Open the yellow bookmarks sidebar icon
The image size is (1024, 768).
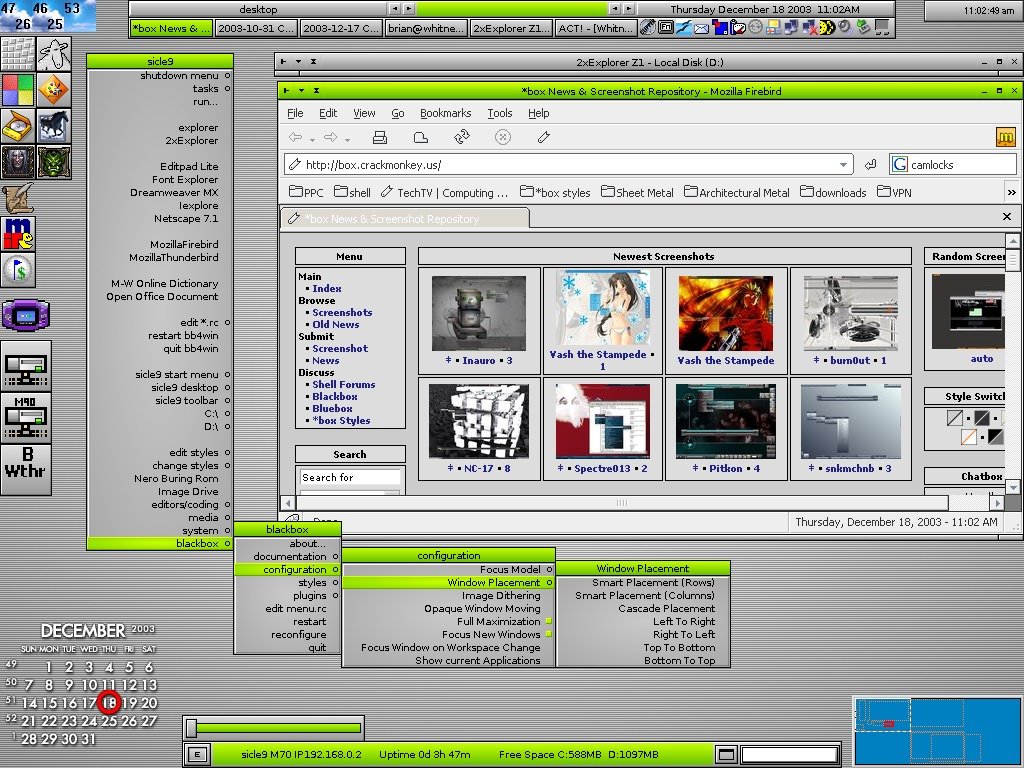[1006, 137]
